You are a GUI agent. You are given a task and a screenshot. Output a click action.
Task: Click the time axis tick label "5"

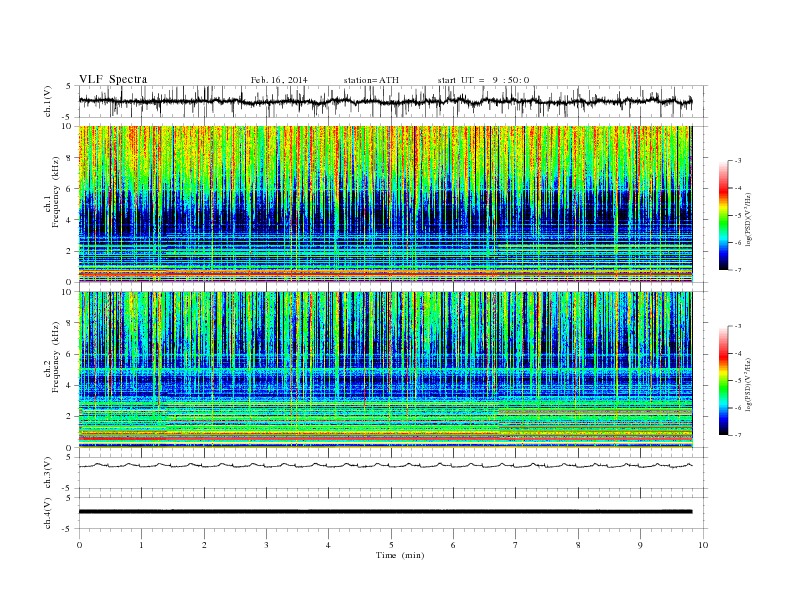point(391,545)
